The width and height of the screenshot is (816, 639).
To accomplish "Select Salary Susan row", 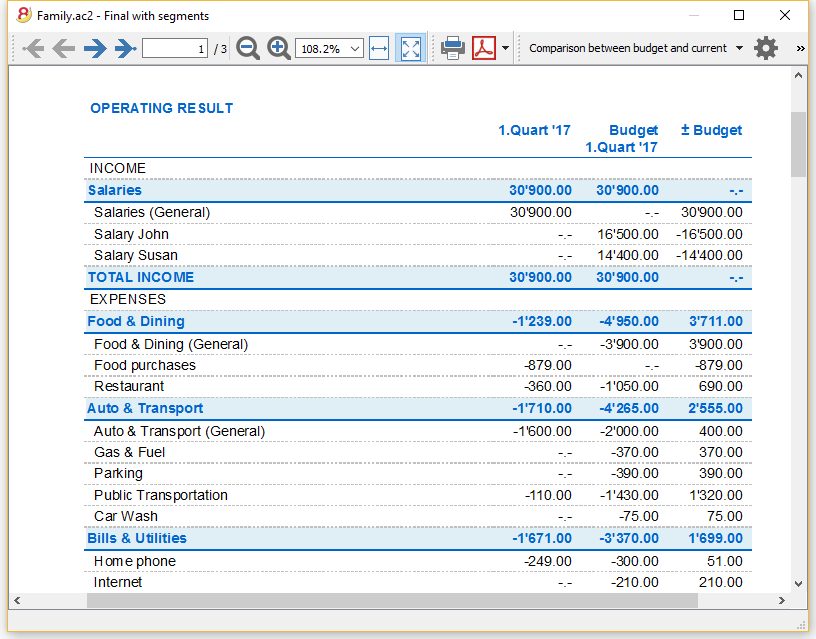I will 418,255.
